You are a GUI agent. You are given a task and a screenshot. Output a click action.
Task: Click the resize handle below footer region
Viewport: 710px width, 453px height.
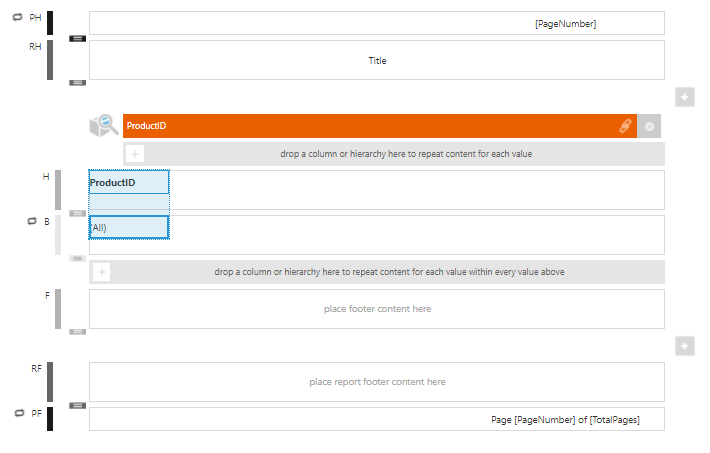pos(77,331)
